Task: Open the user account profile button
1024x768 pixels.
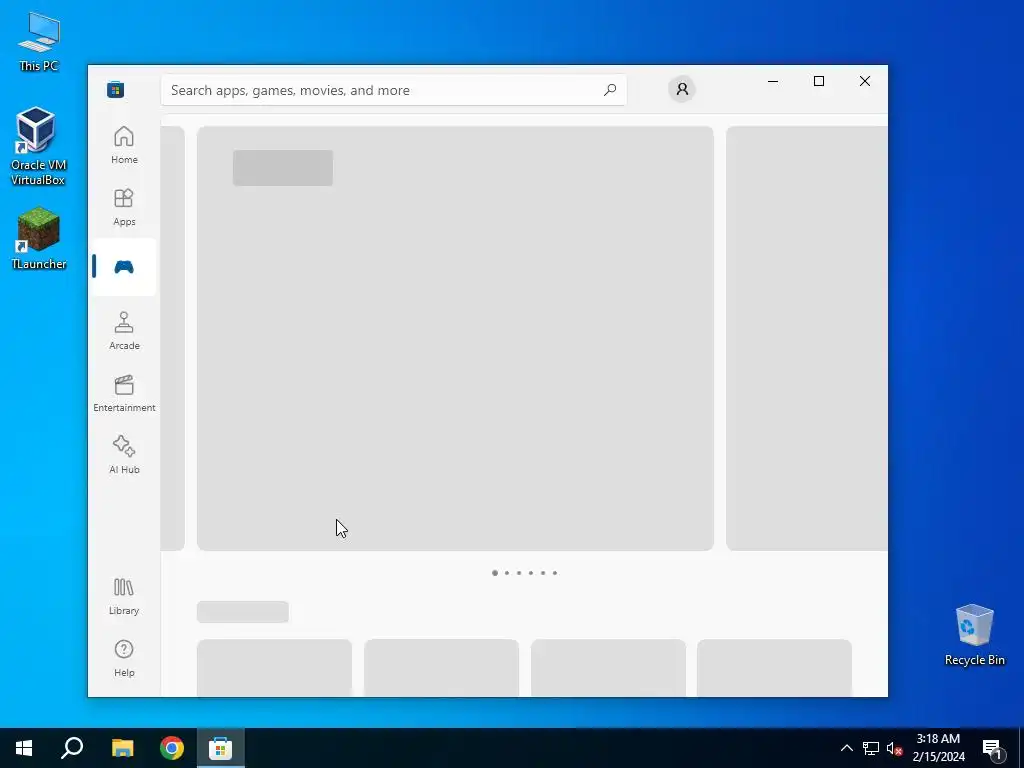Action: (x=682, y=89)
